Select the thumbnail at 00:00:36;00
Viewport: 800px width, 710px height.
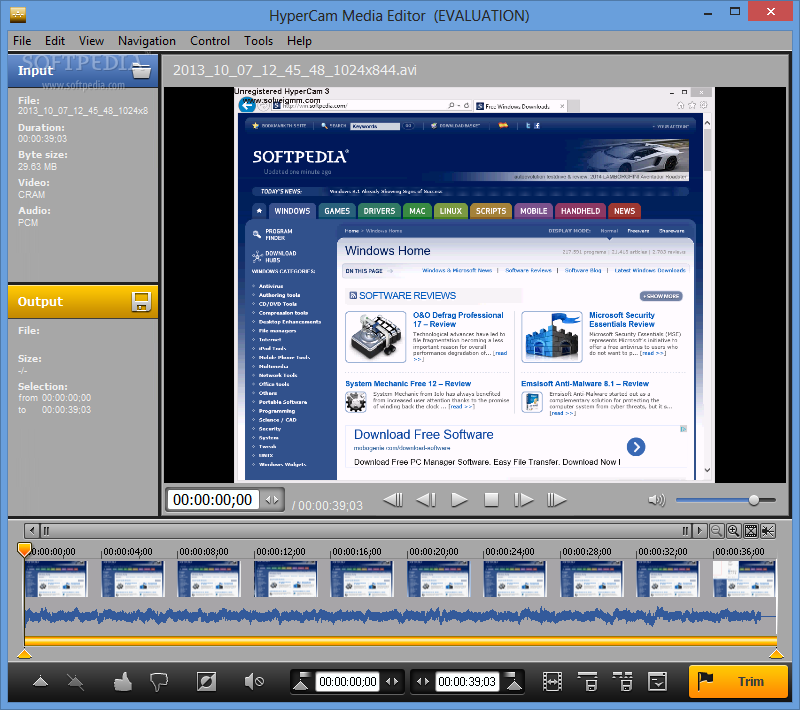744,578
